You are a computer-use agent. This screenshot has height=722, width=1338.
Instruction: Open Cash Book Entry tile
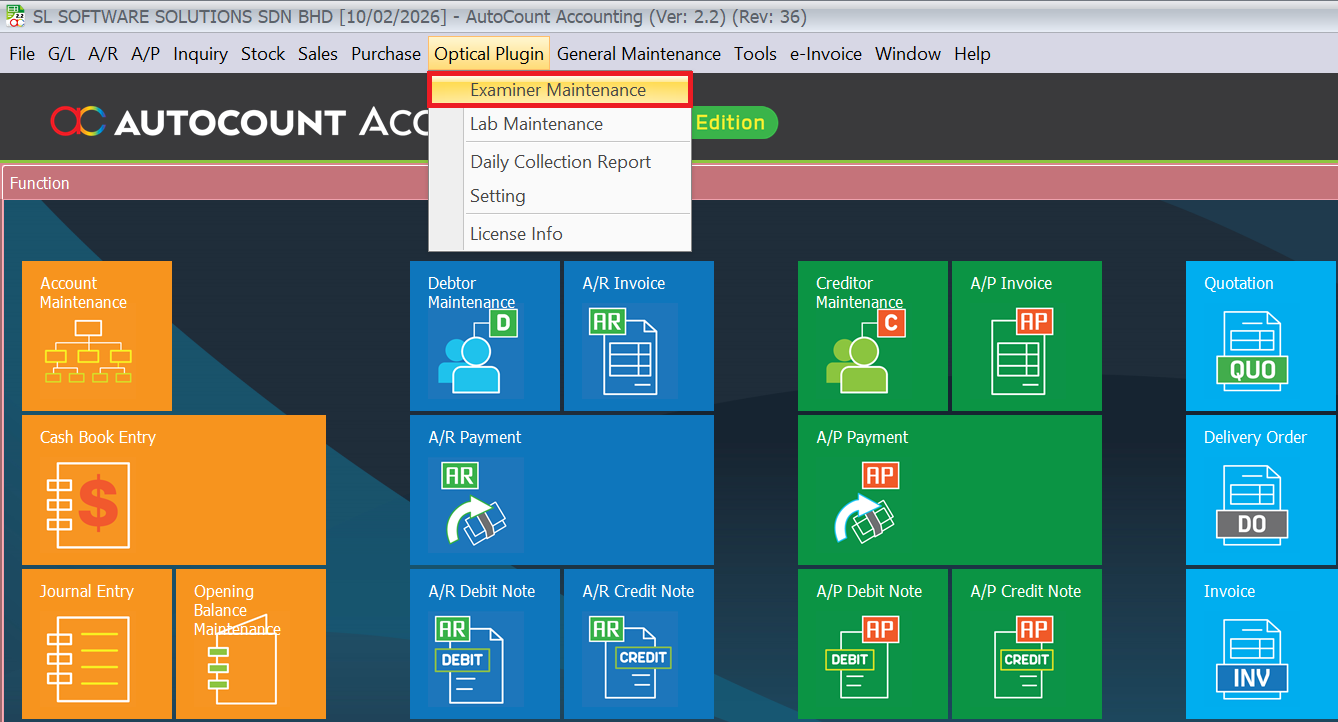pos(173,490)
